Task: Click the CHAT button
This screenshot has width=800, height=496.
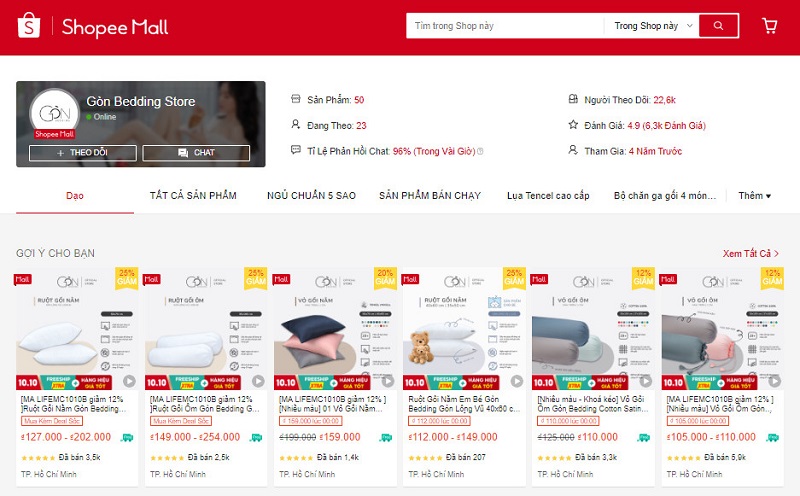Action: tap(196, 153)
